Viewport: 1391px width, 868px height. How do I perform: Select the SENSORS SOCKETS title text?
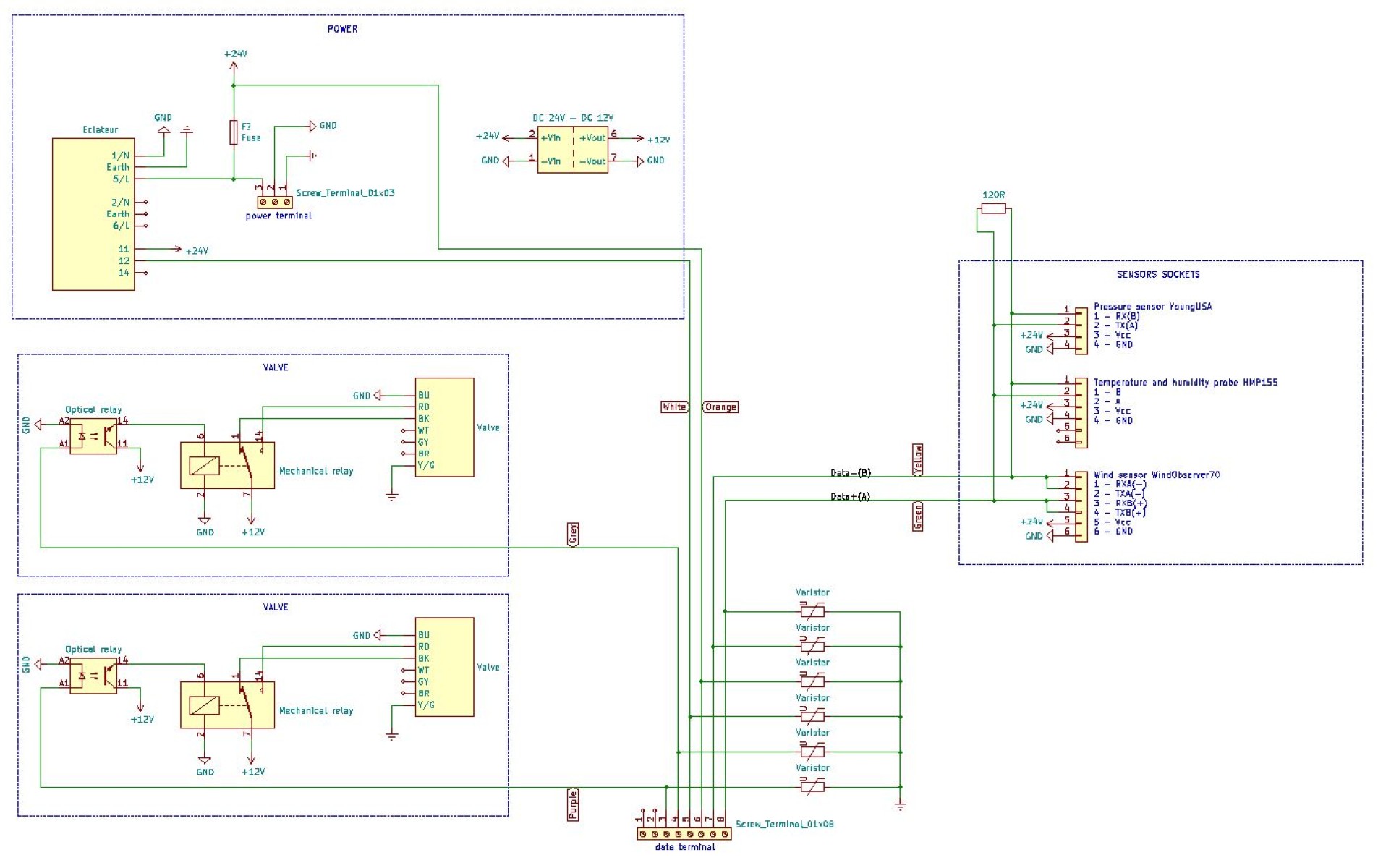click(x=1157, y=275)
